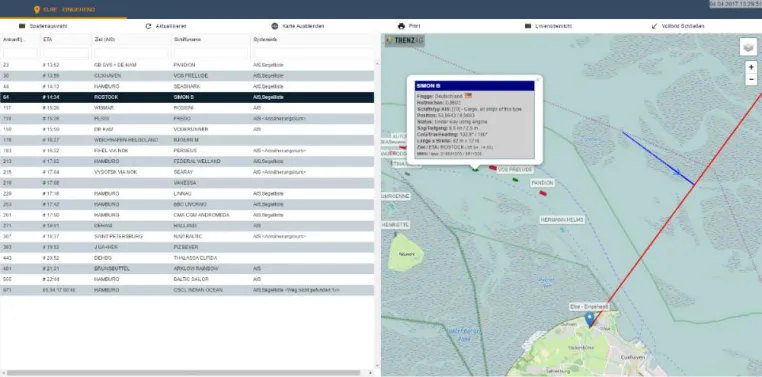The height and width of the screenshot is (377, 762).
Task: Click the red ship marker near VOS PRELUDE
Action: tap(493, 168)
